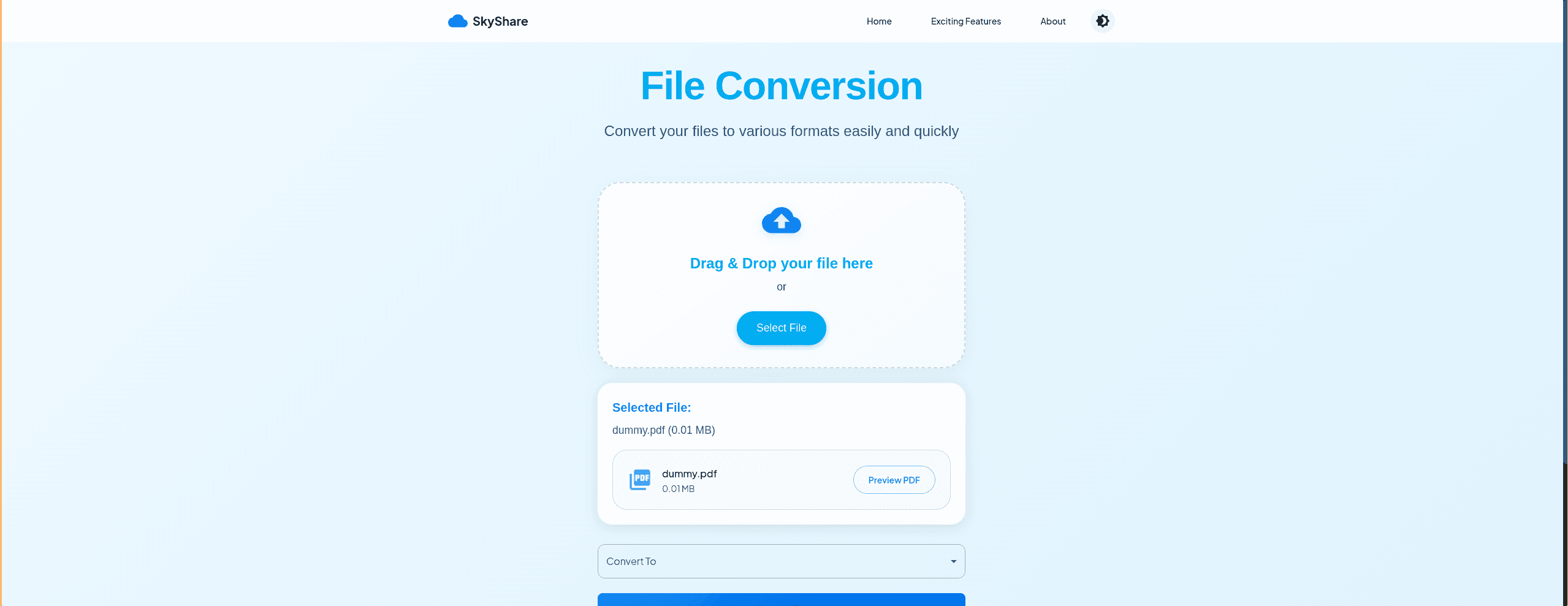
Task: Click the Select File button
Action: point(781,328)
